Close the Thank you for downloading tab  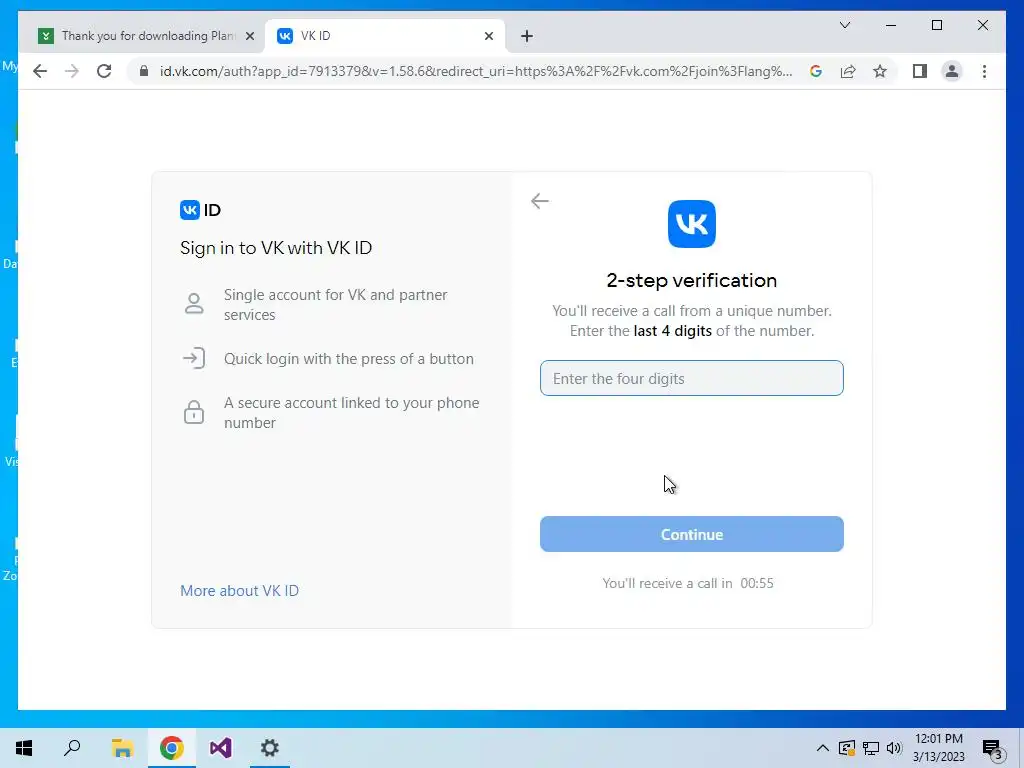tap(249, 36)
